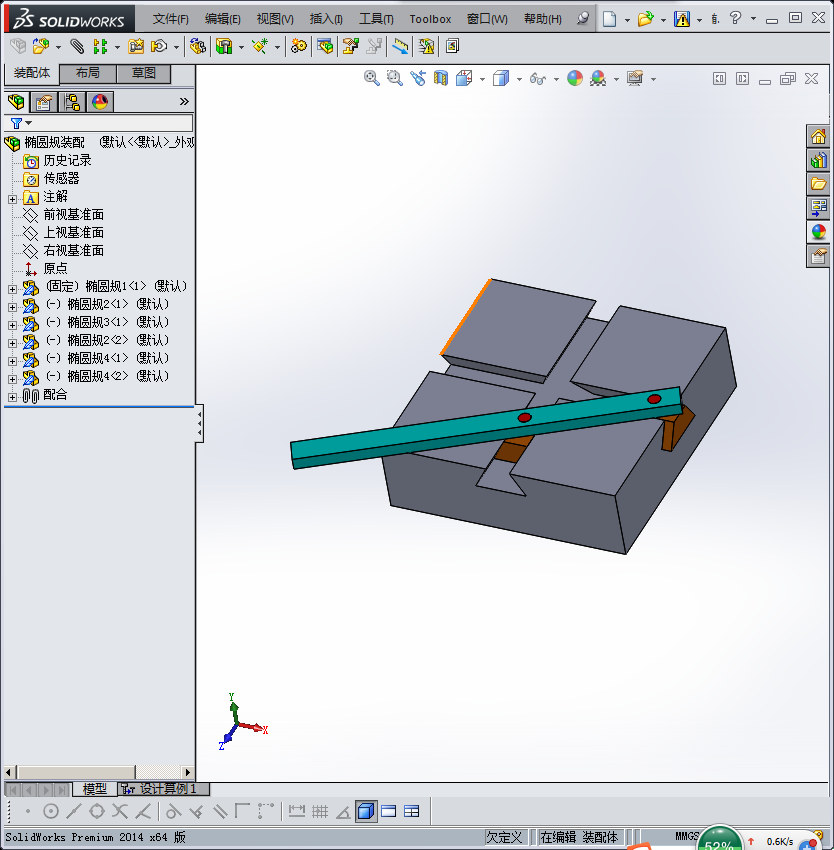Toggle the grid snap
This screenshot has height=850, width=834.
(x=320, y=811)
